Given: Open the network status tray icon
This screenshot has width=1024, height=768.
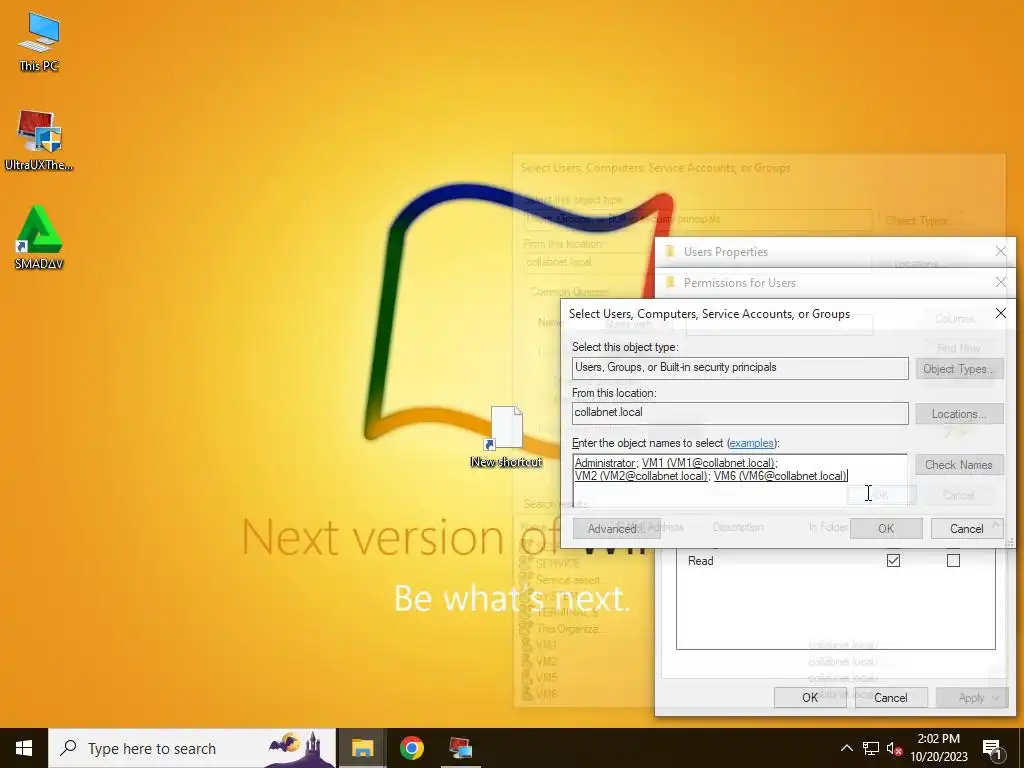Looking at the screenshot, I should (871, 748).
